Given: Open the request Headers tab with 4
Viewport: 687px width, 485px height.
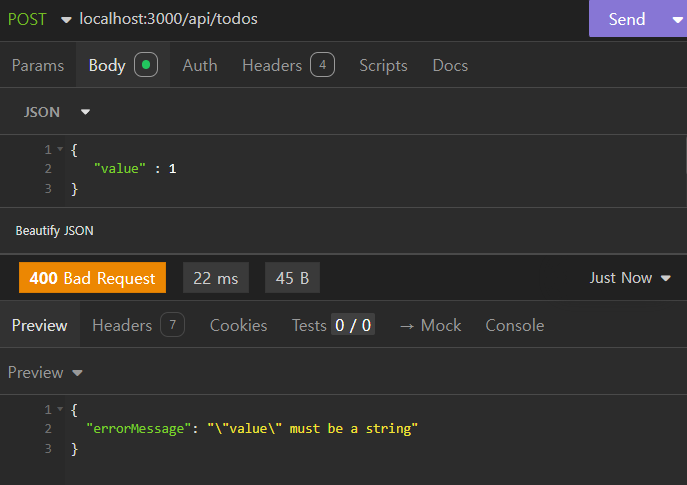Looking at the screenshot, I should tap(288, 65).
